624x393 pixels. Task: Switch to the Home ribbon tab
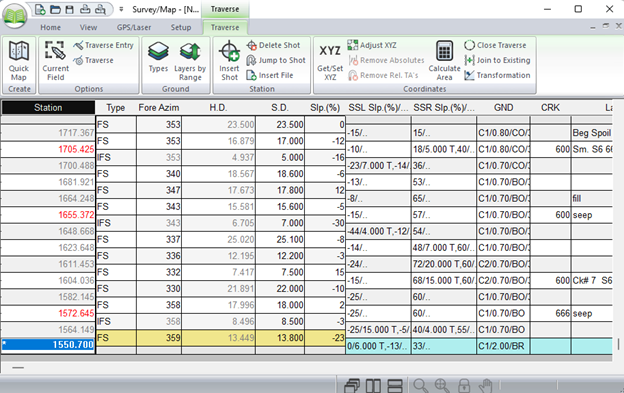click(51, 27)
